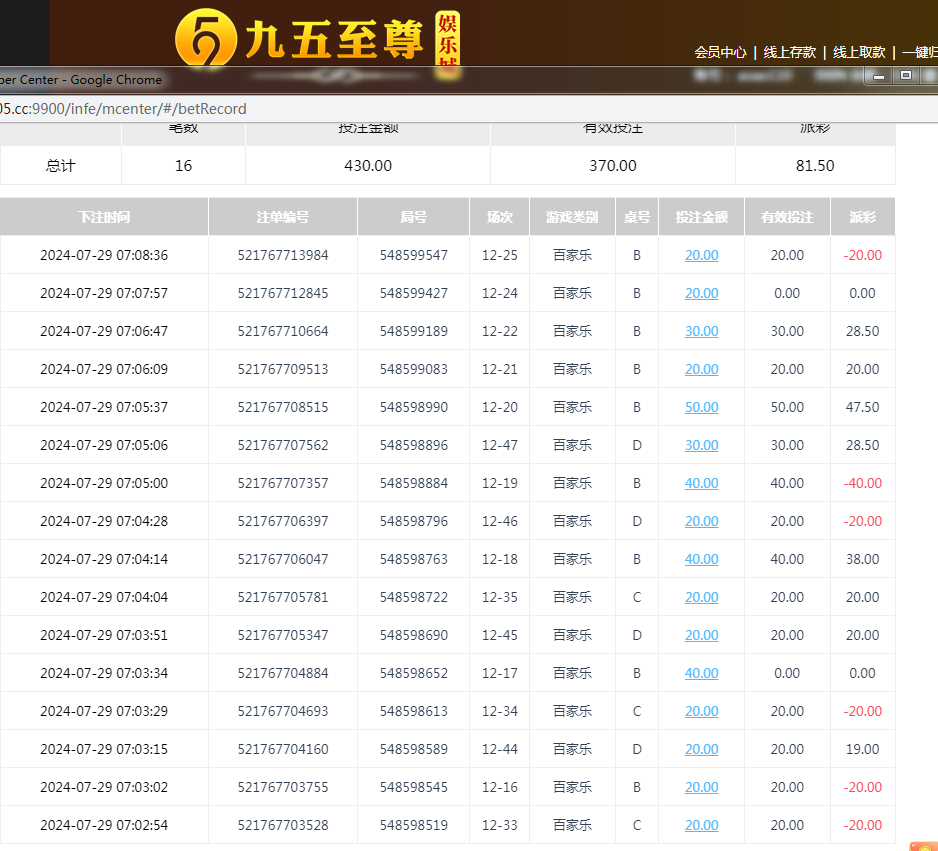Minimize the Member Center popup window
The height and width of the screenshot is (851, 938).
(x=879, y=76)
